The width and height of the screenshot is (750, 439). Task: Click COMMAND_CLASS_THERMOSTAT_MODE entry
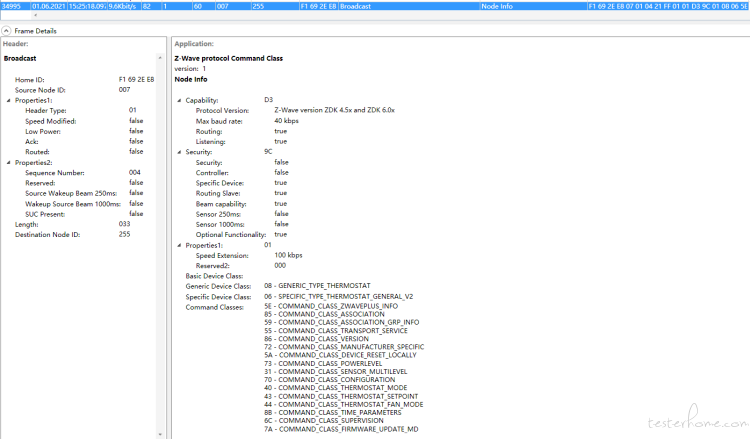(x=336, y=388)
